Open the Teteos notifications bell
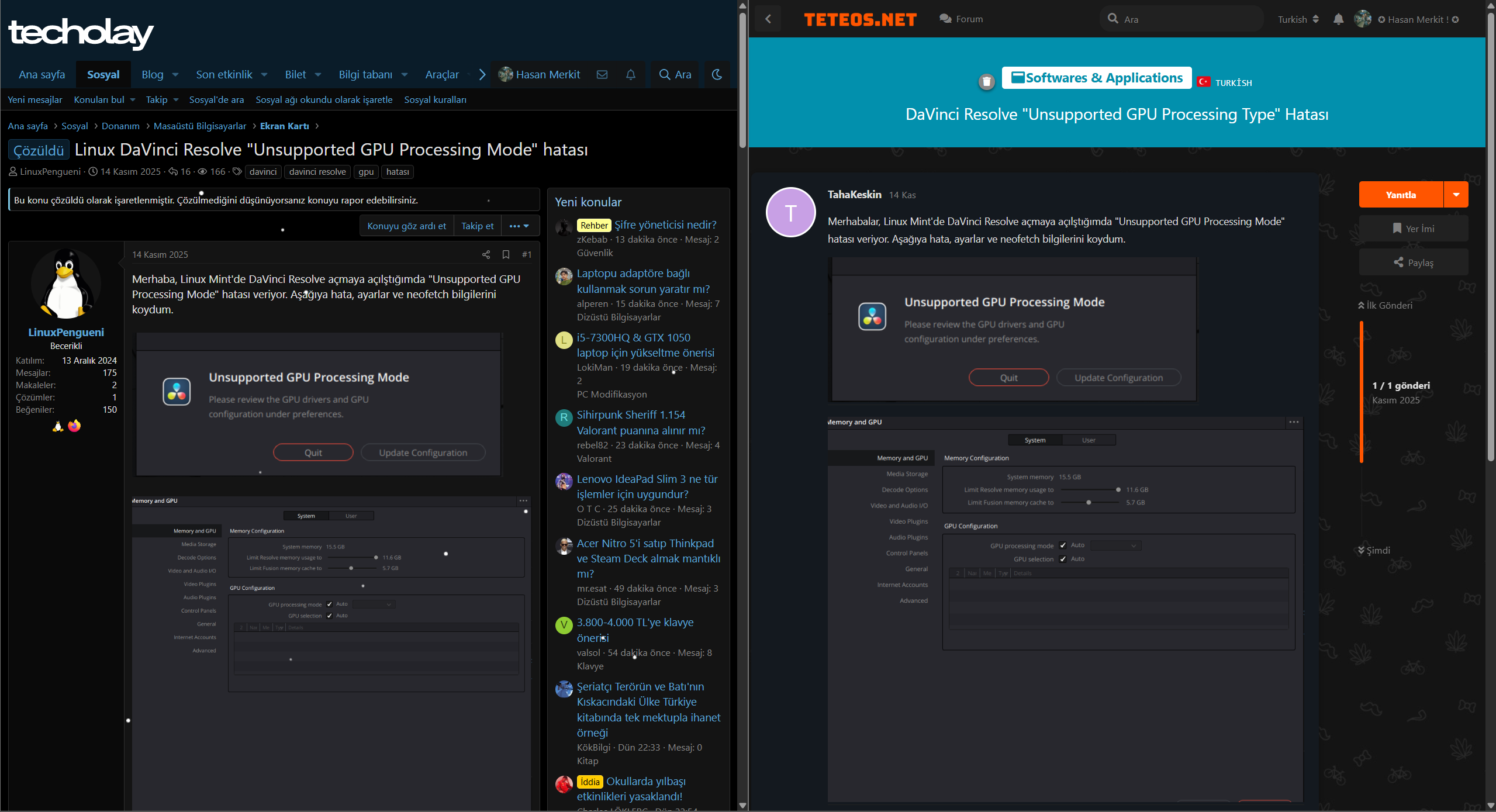The image size is (1496, 812). pyautogui.click(x=1339, y=19)
